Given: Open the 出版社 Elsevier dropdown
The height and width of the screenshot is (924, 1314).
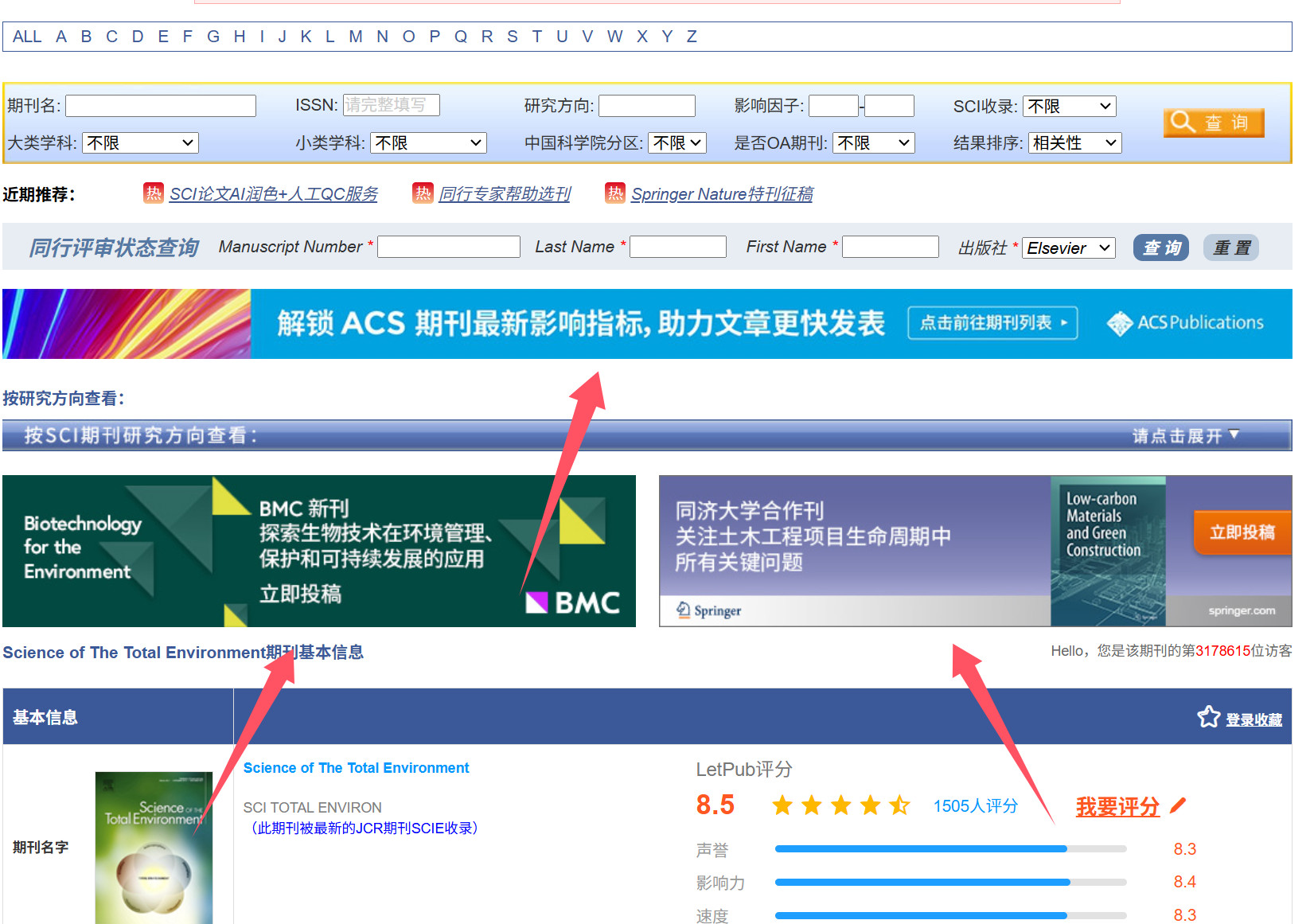Looking at the screenshot, I should click(1068, 248).
